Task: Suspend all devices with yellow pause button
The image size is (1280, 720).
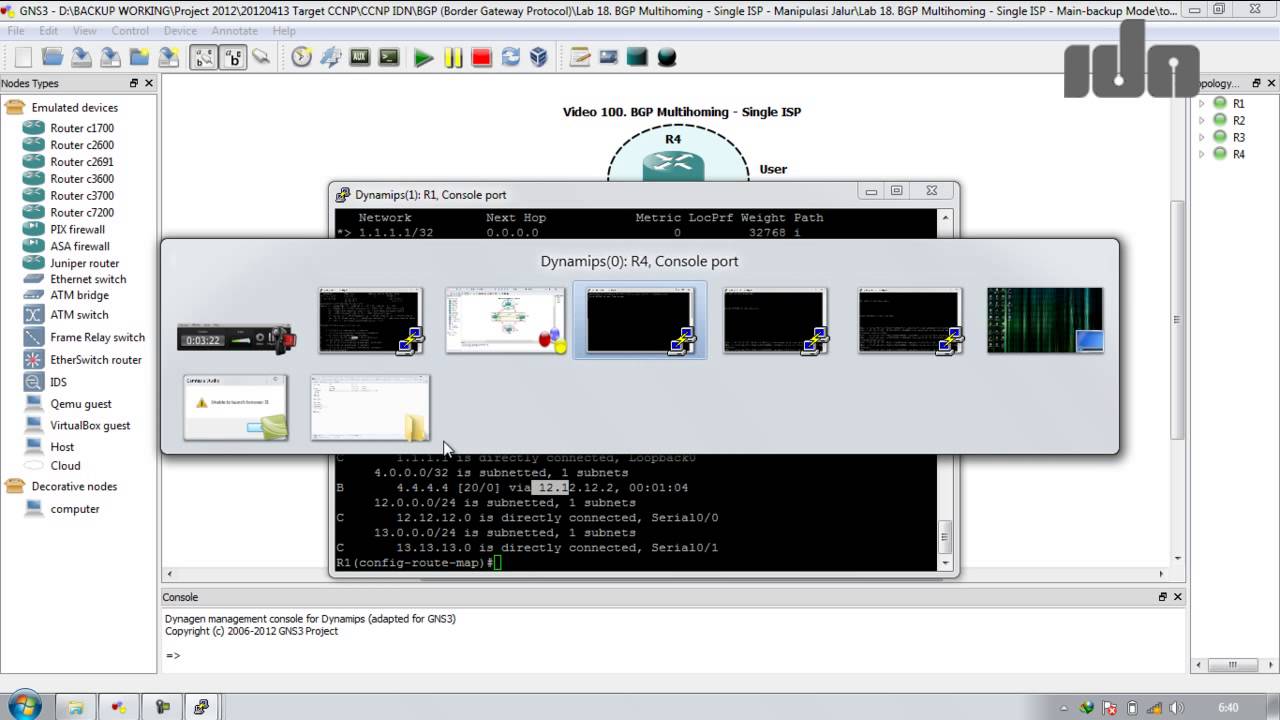Action: pos(453,58)
